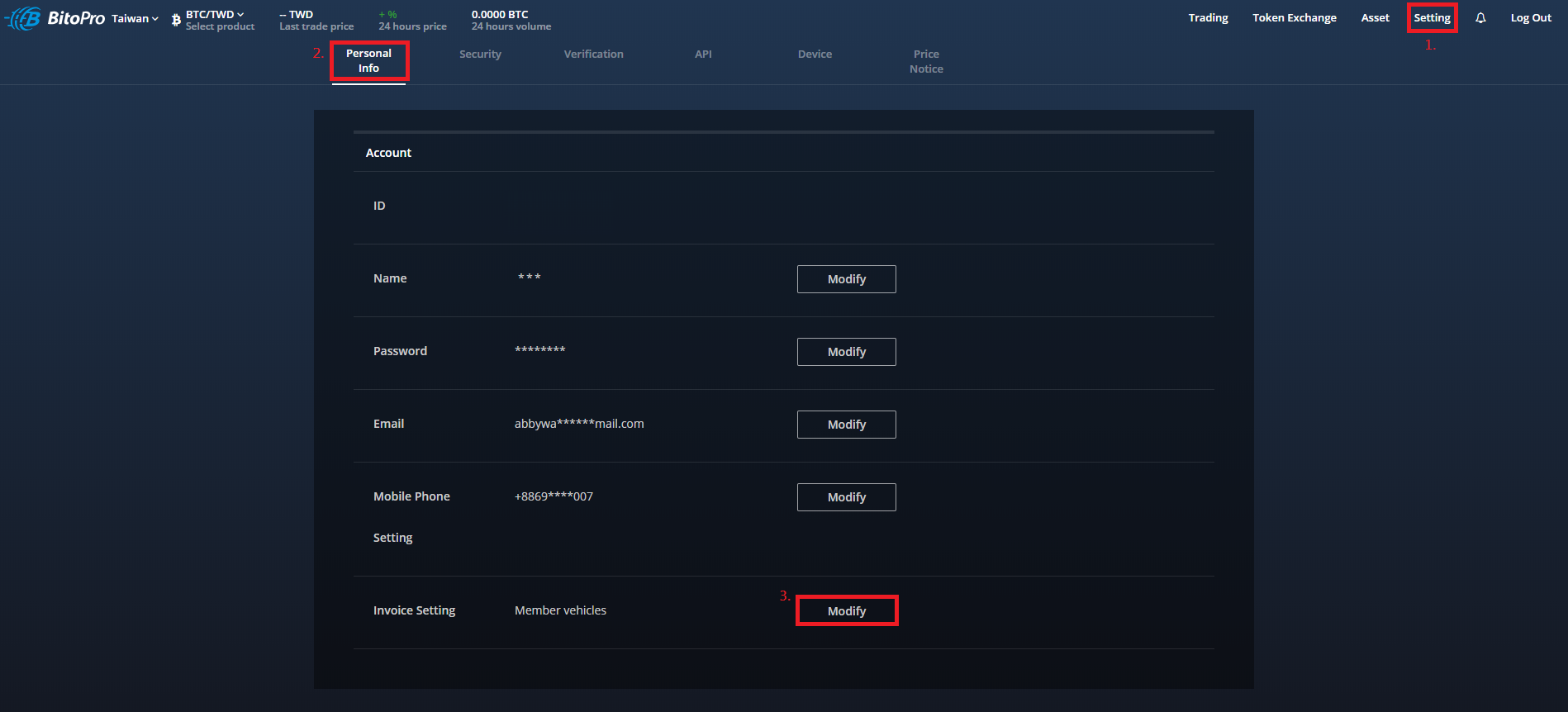Modify the Email address
This screenshot has width=1568, height=712.
(x=846, y=425)
